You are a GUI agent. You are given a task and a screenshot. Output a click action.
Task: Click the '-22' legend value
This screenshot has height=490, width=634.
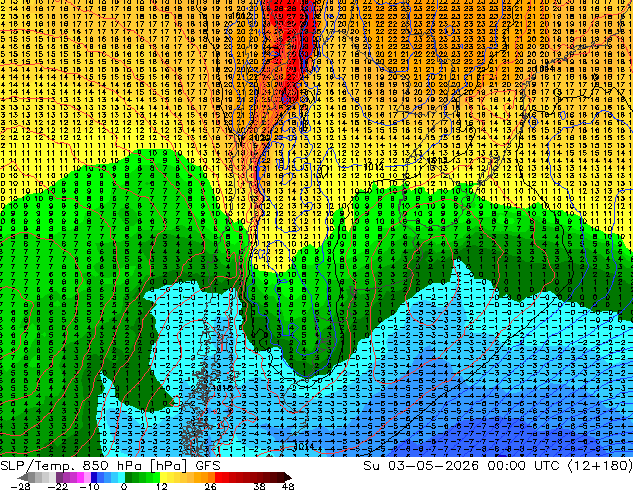(x=58, y=486)
